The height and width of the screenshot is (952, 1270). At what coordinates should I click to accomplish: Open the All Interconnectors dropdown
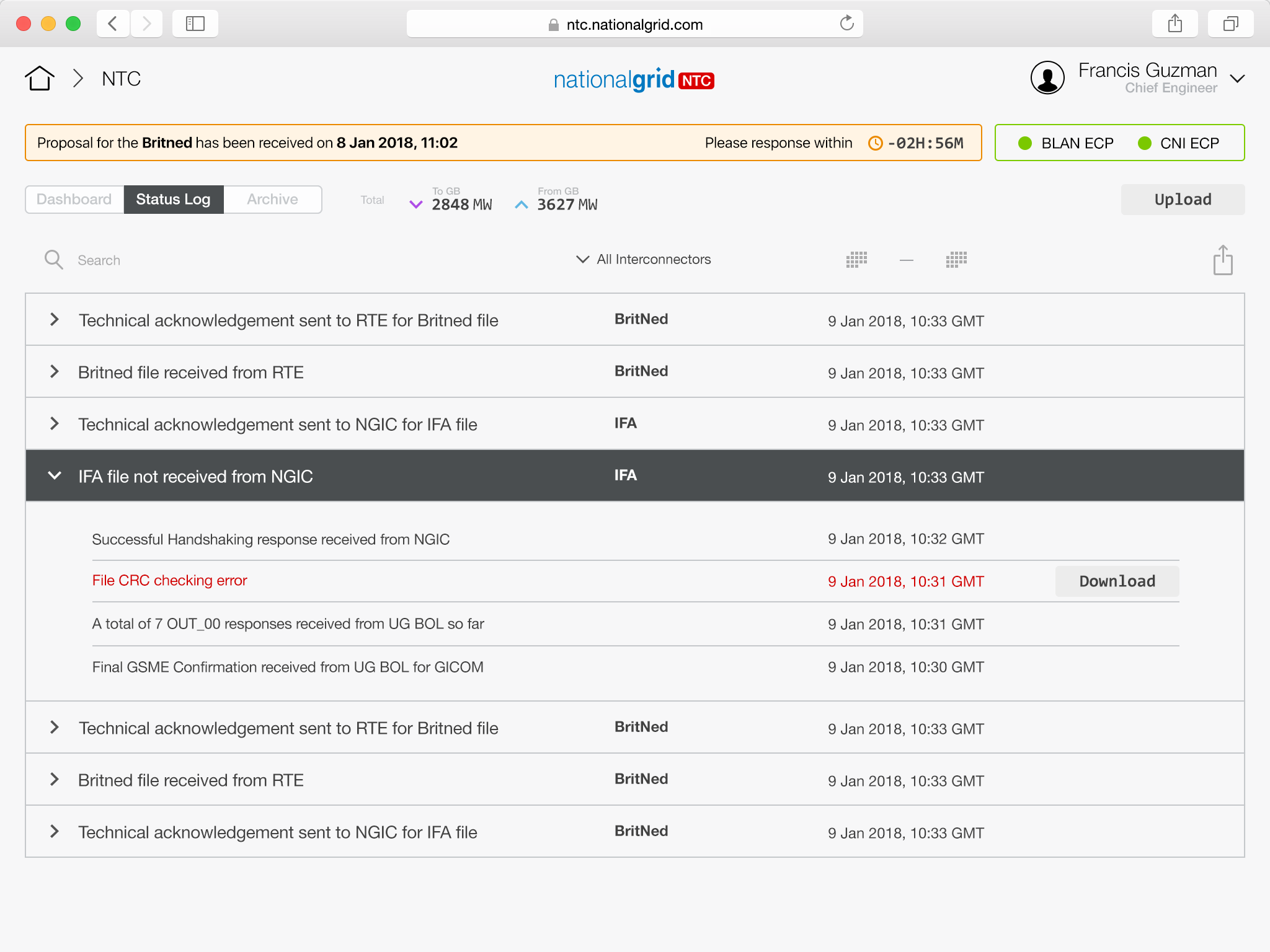click(x=644, y=259)
